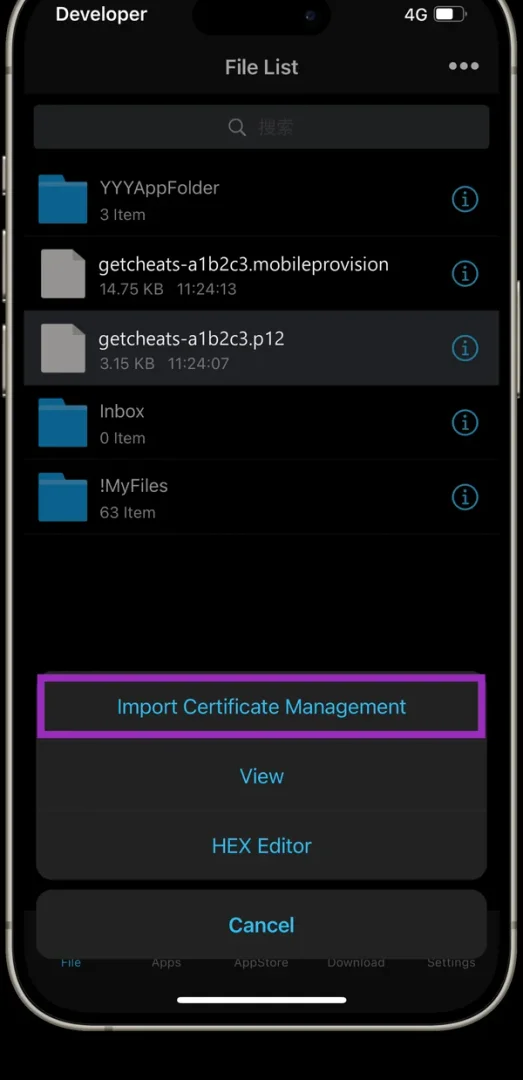Select the YYYYAppFolder name text
Viewport: 523px width, 1080px height.
(159, 188)
